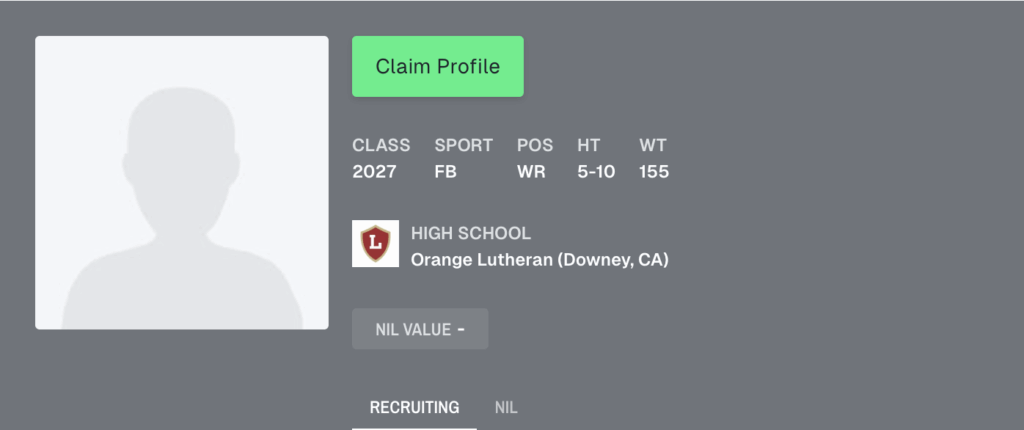
Task: Select the 155 weight value
Action: (654, 172)
